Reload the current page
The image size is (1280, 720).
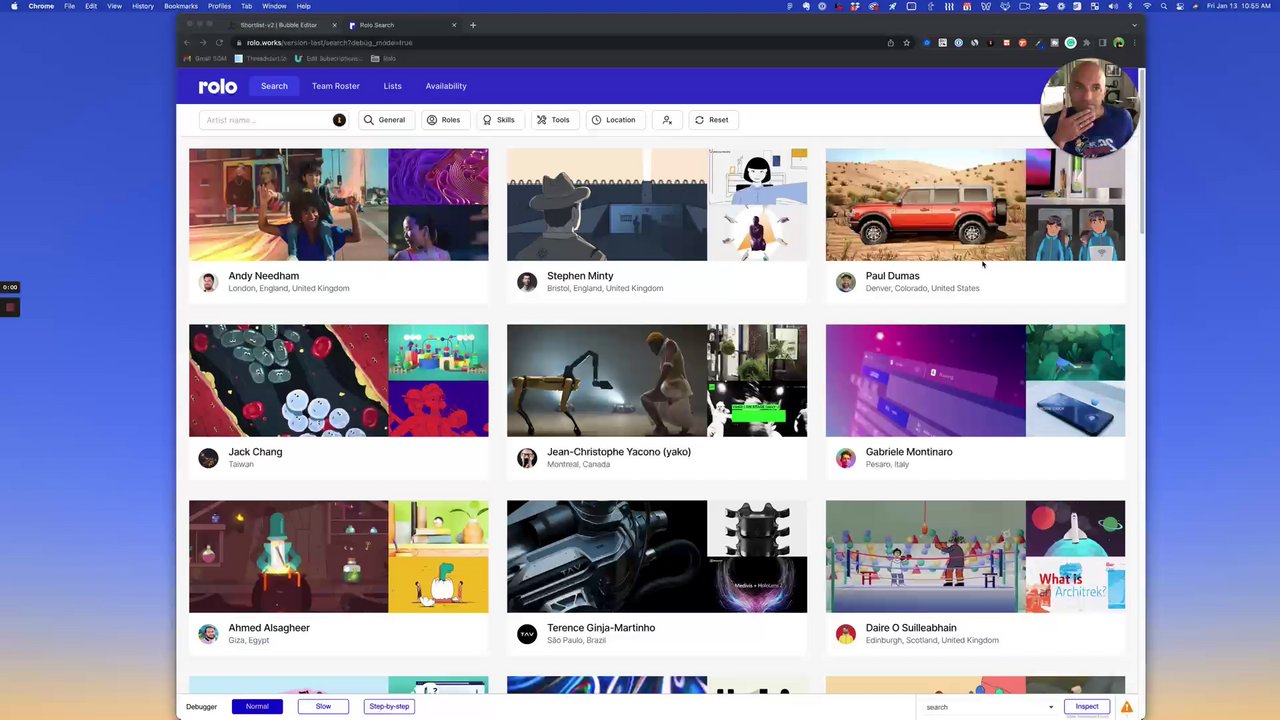coord(219,43)
